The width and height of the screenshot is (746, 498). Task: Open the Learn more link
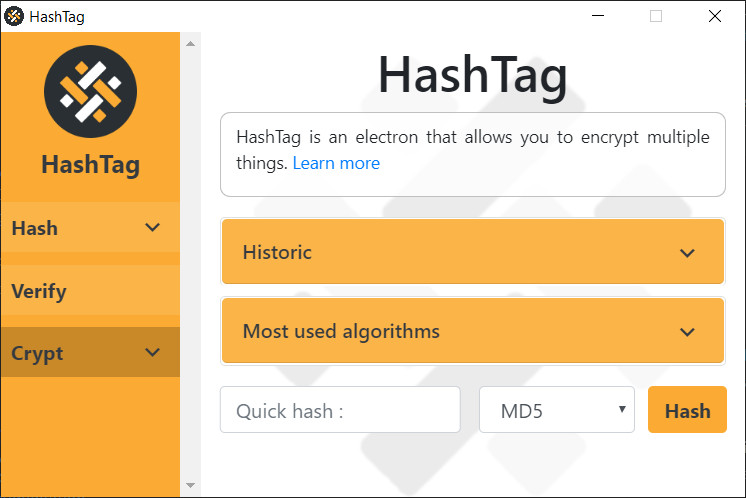tap(336, 163)
